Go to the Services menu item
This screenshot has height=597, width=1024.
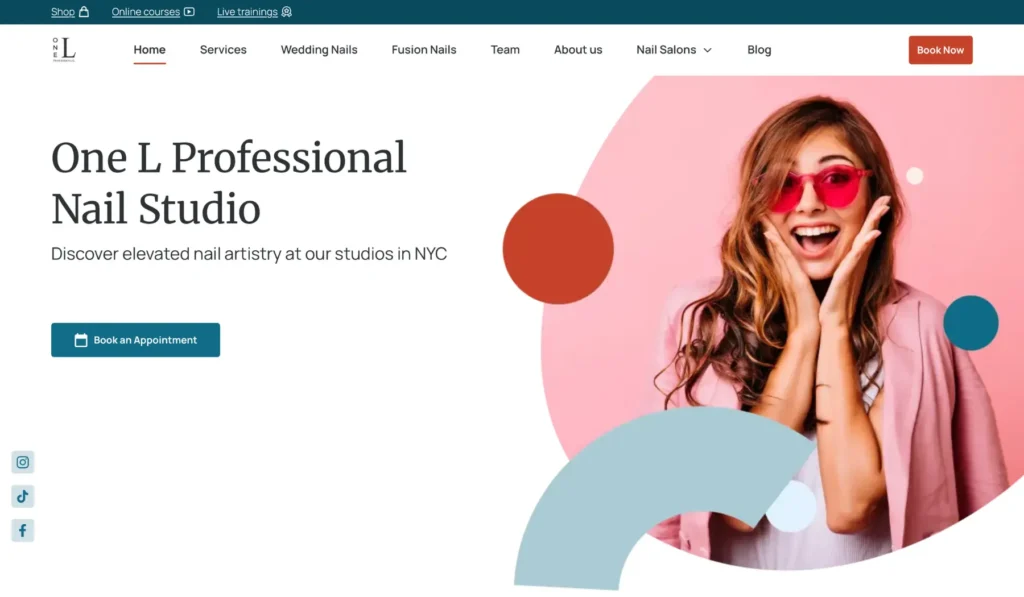click(223, 50)
